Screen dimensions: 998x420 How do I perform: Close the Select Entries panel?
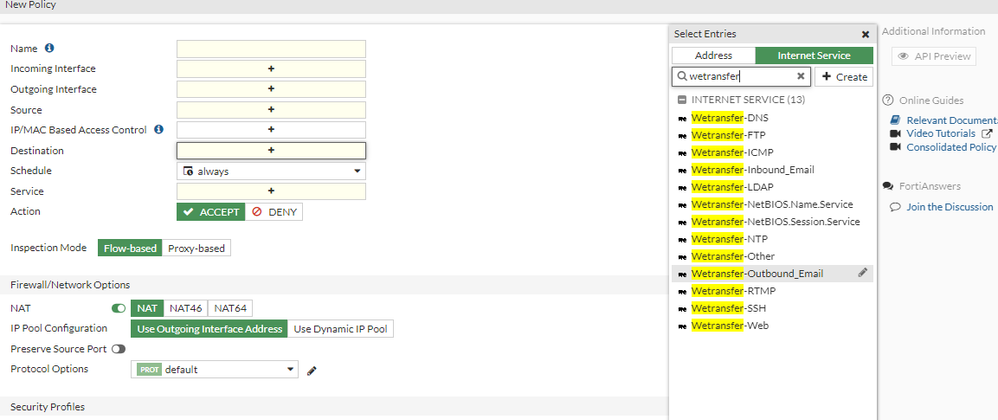865,34
